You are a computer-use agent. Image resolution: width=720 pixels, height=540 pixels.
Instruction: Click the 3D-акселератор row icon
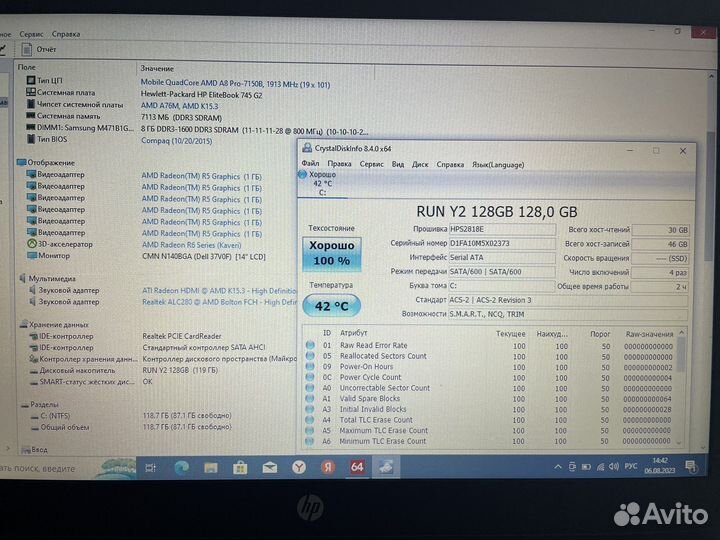32,244
